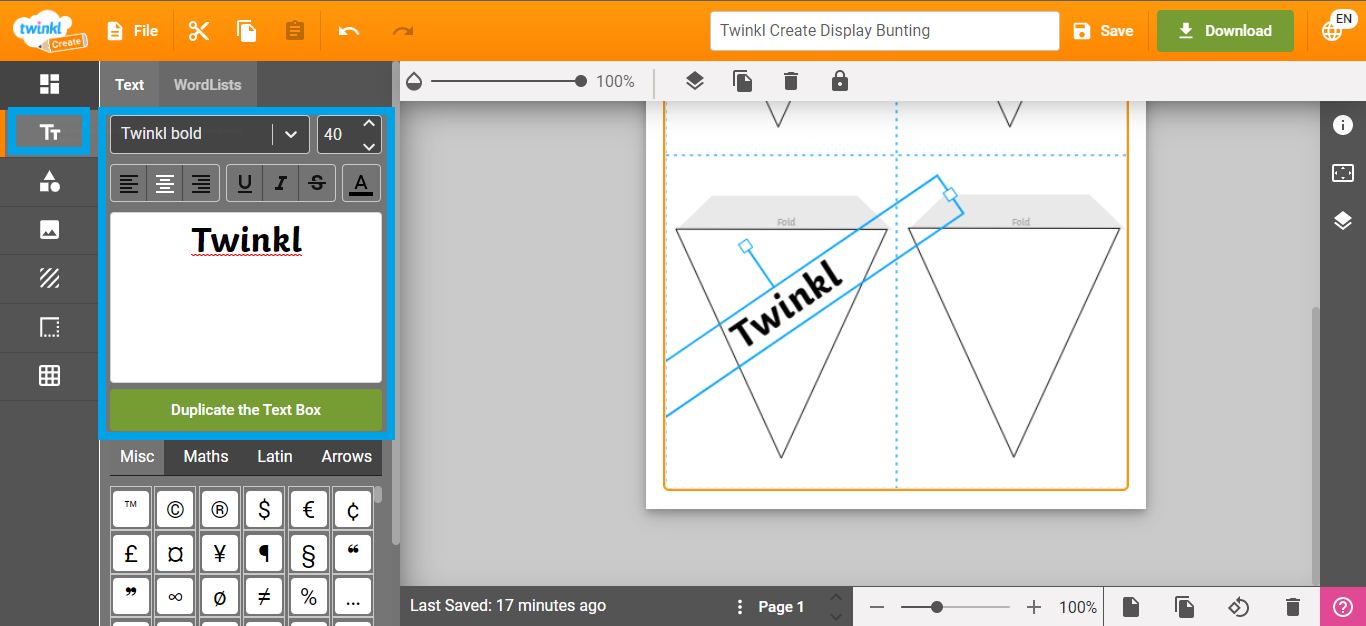
Task: Duplicate the selected element from the canvas toolbar
Action: click(x=743, y=81)
